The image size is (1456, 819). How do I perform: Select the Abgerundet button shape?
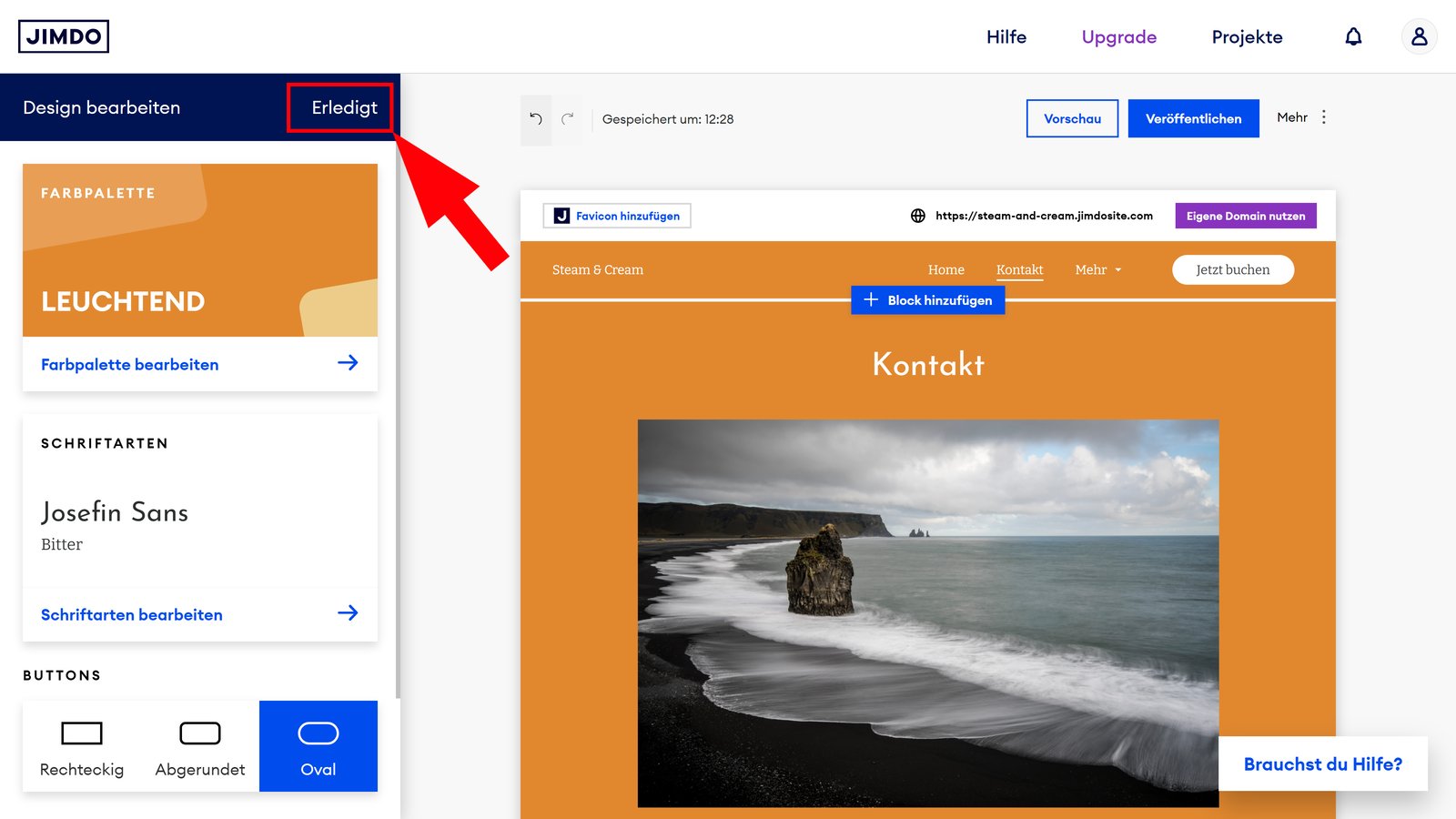[x=198, y=744]
